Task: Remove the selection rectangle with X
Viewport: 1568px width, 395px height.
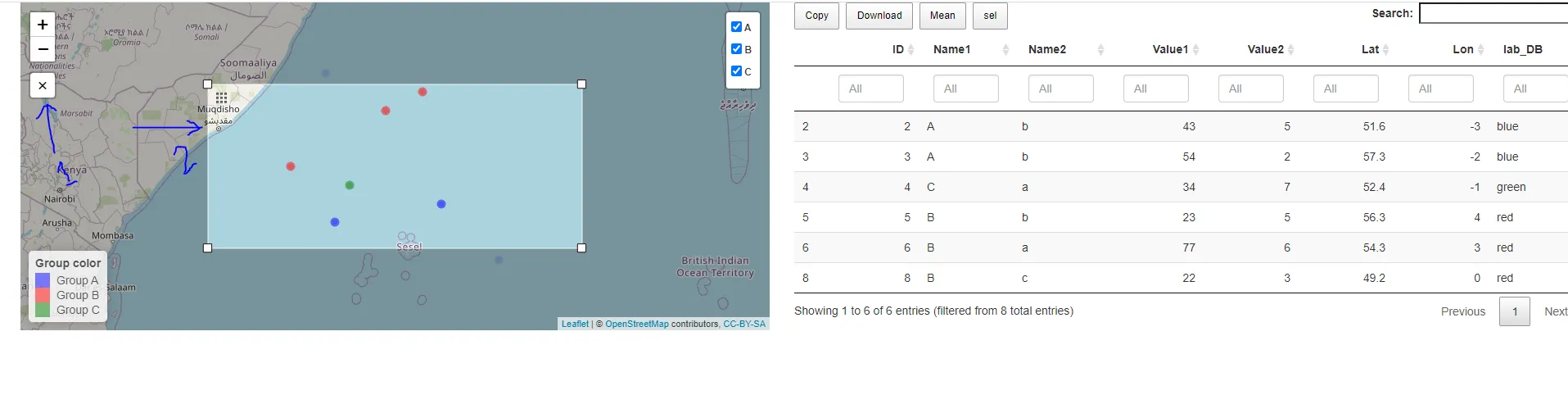Action: pos(43,85)
